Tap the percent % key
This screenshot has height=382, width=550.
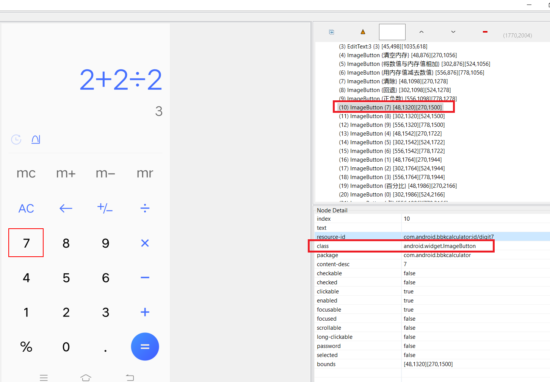point(26,347)
